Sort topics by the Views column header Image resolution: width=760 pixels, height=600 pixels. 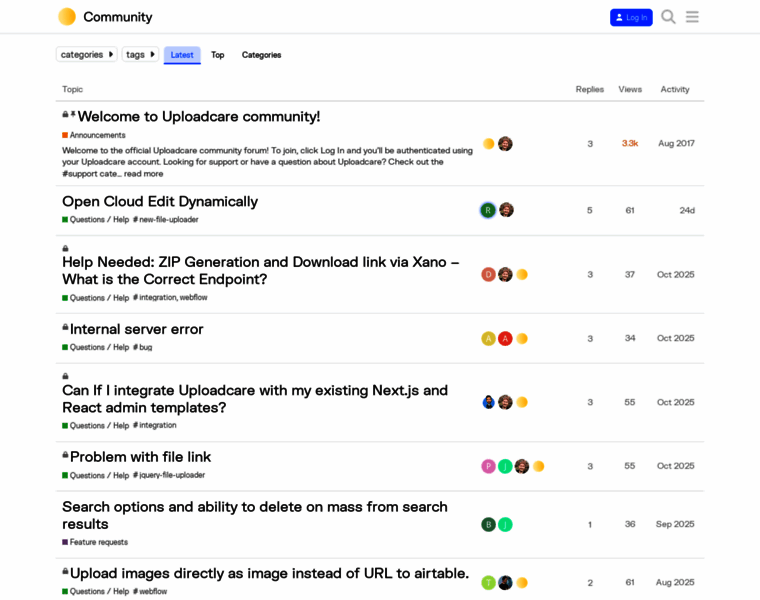(x=630, y=89)
